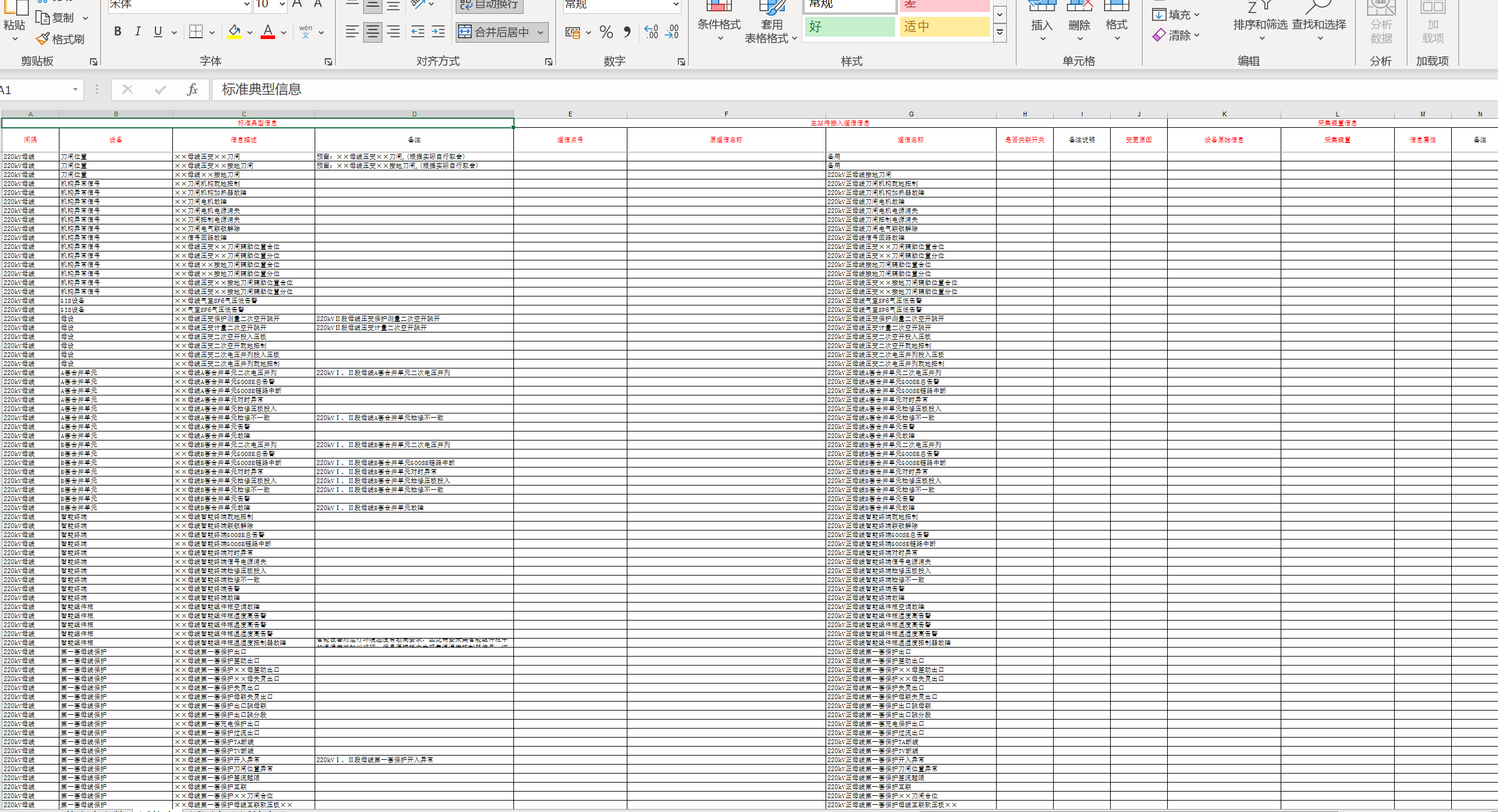Open the borders dropdown arrow
1498x812 pixels.
click(212, 32)
